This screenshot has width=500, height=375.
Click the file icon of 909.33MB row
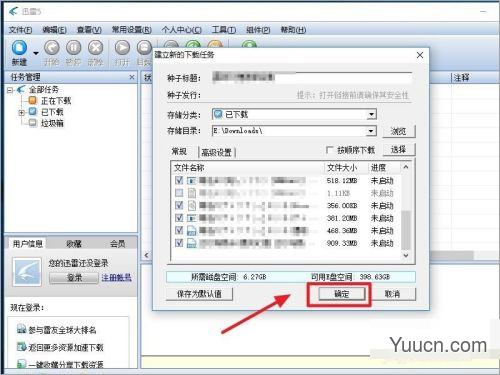(191, 243)
